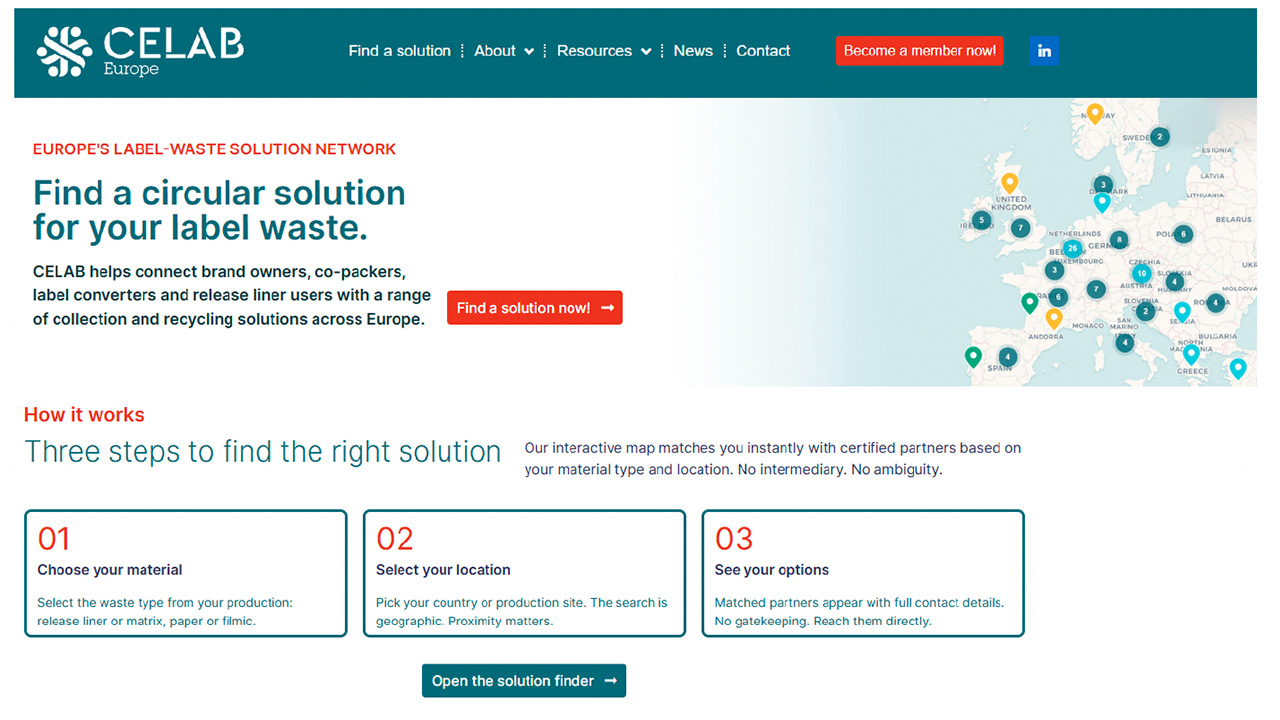Expand the About dropdown chevron
Image resolution: width=1280 pixels, height=720 pixels.
tap(529, 52)
